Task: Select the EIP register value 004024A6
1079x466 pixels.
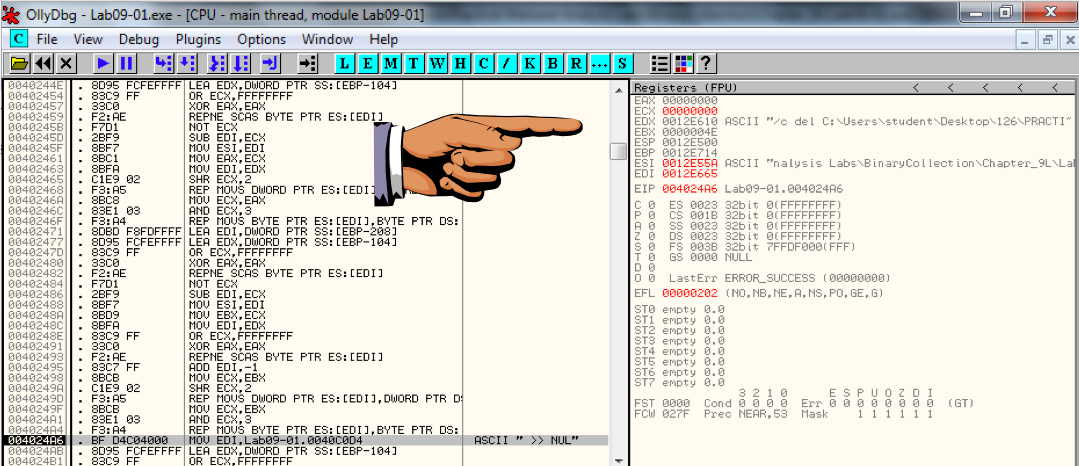Action: click(x=690, y=189)
